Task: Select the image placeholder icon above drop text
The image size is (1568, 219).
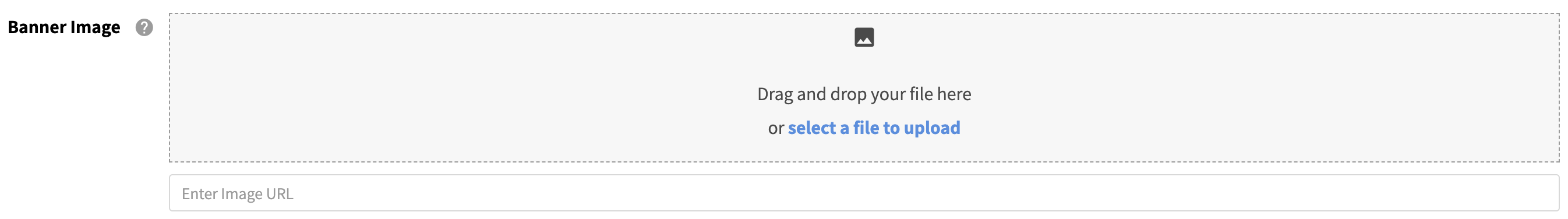Action: pyautogui.click(x=864, y=37)
